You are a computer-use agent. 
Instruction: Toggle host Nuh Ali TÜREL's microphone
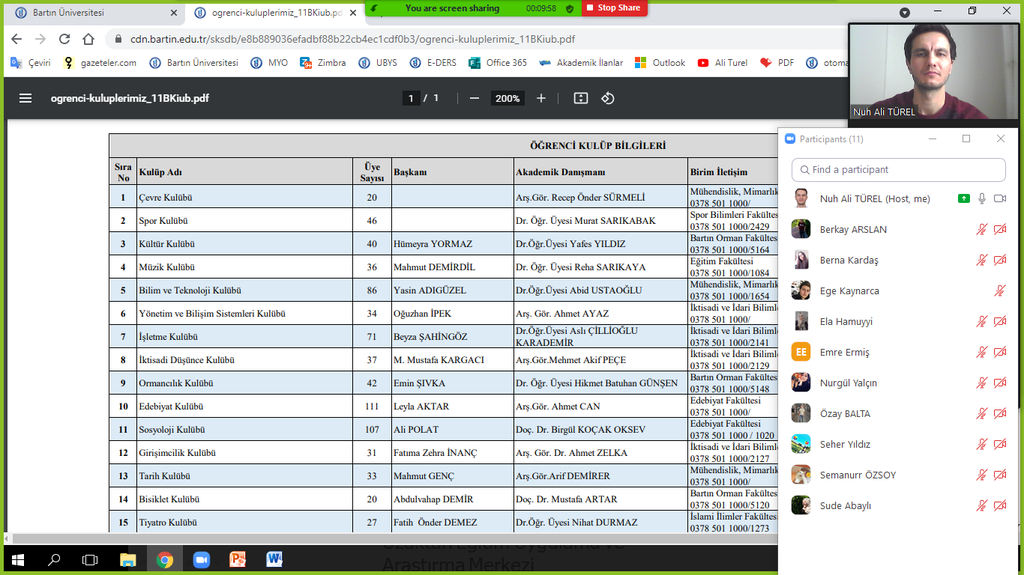[x=982, y=199]
